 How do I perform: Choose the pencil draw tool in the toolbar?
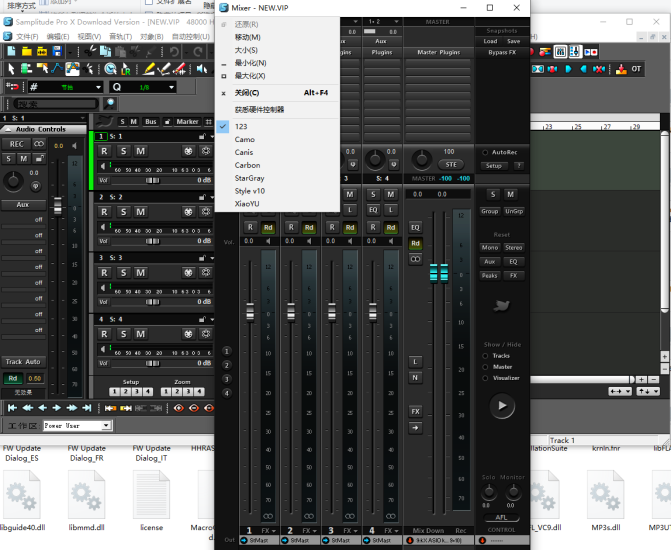click(148, 68)
